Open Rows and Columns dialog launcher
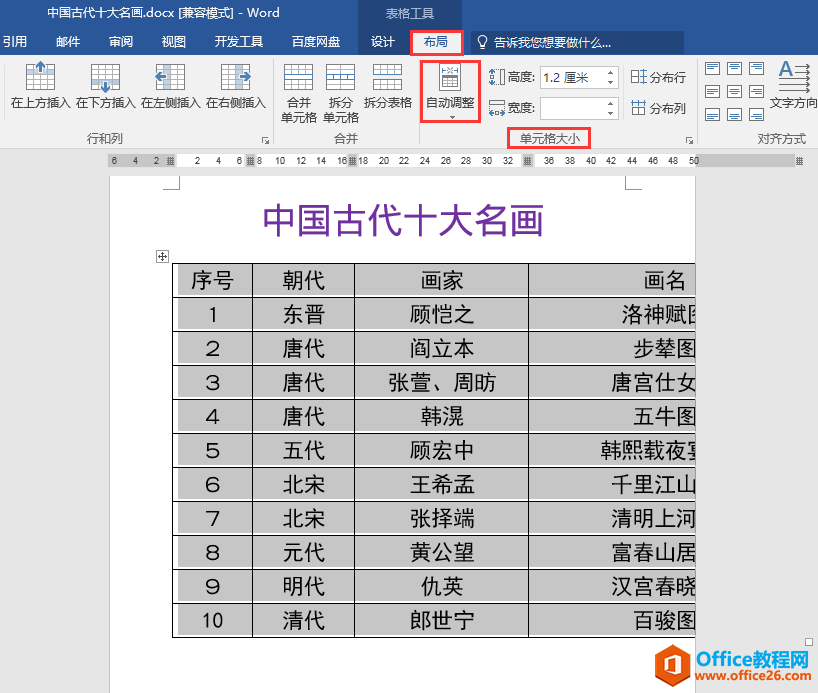The height and width of the screenshot is (693, 818). 266,140
